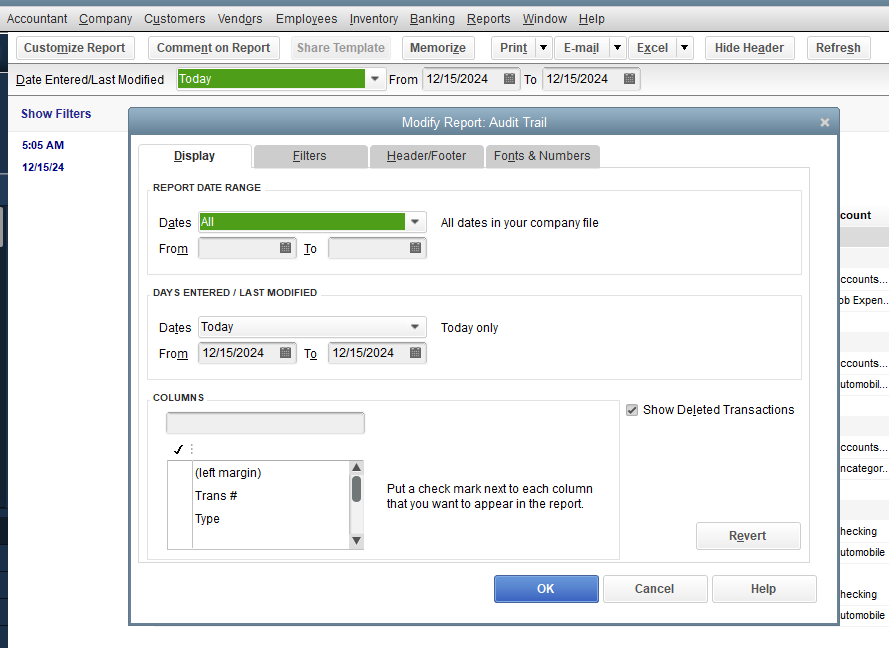Click the Refresh button
Image resolution: width=889 pixels, height=648 pixels.
tap(838, 48)
